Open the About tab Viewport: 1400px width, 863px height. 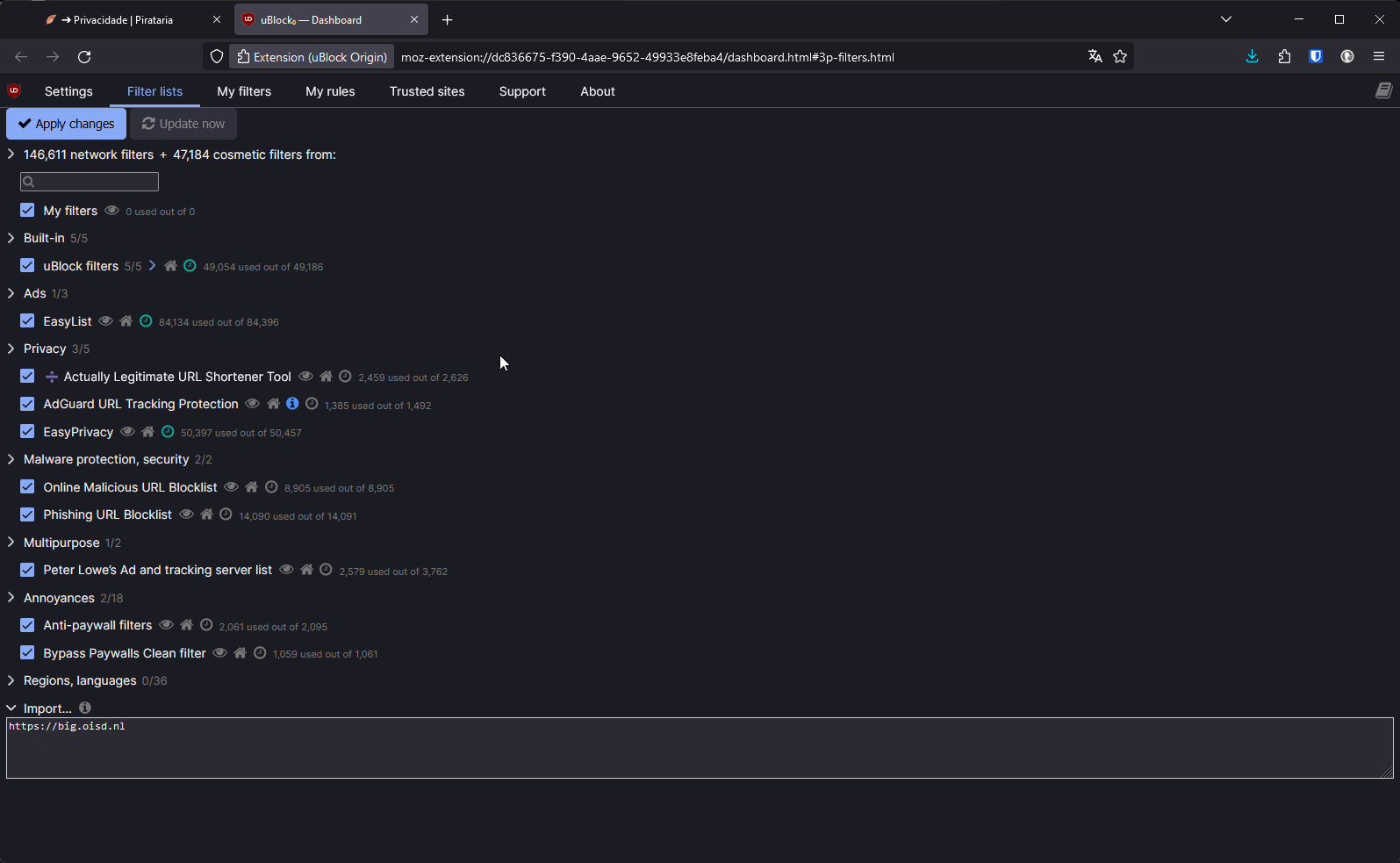(x=598, y=91)
